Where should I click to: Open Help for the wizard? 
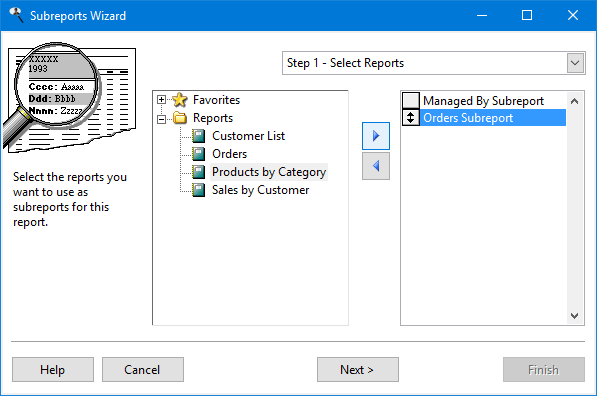coord(53,369)
